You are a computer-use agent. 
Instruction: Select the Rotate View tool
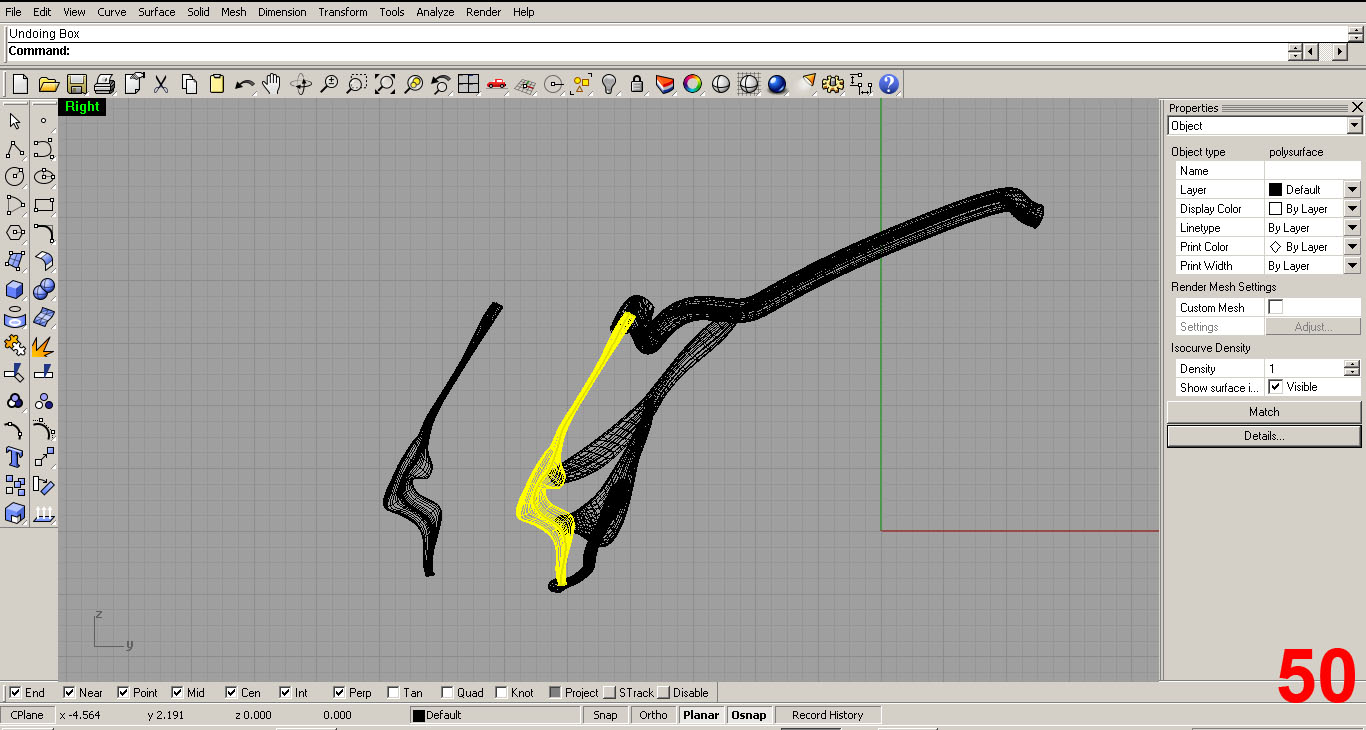point(301,84)
